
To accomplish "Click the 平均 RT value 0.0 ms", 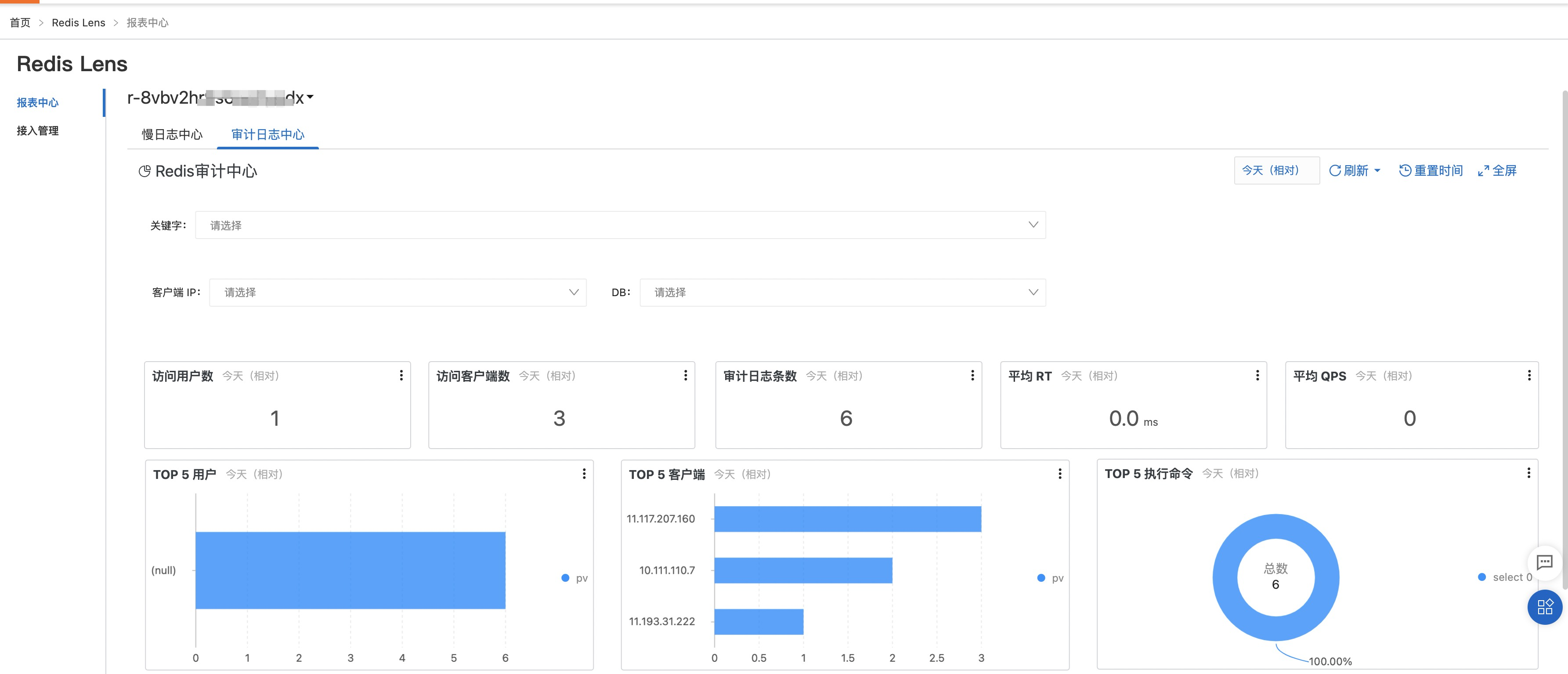I will [1133, 419].
